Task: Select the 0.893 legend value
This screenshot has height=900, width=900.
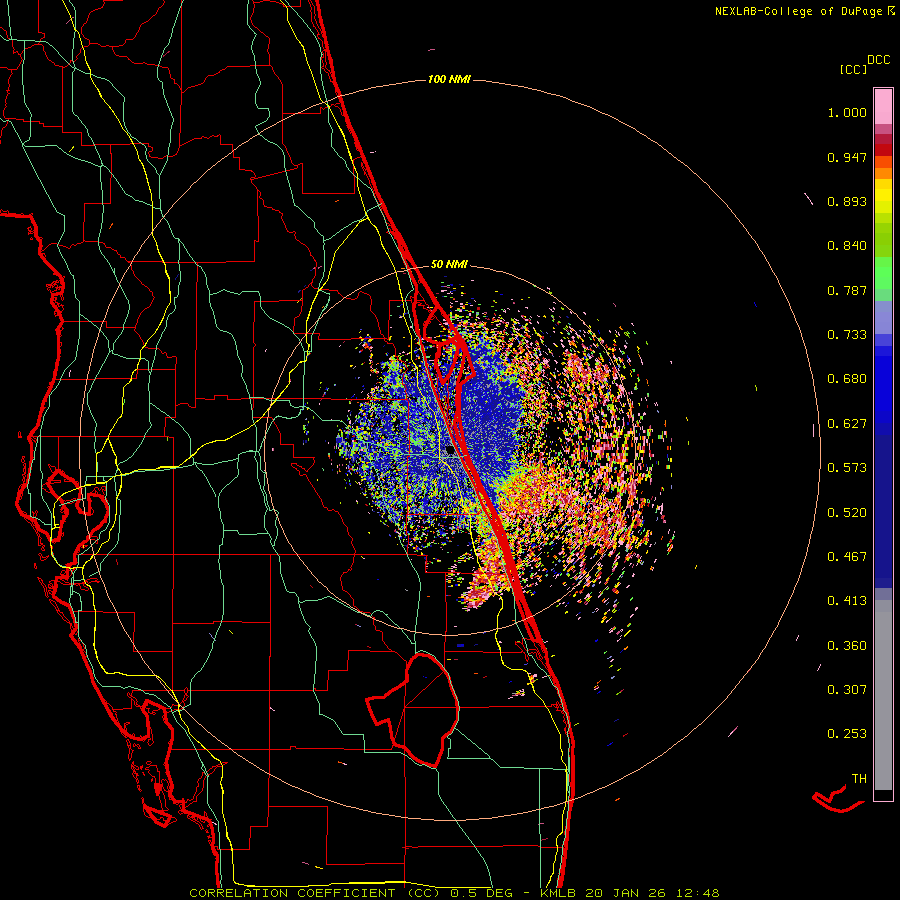Action: pos(847,201)
